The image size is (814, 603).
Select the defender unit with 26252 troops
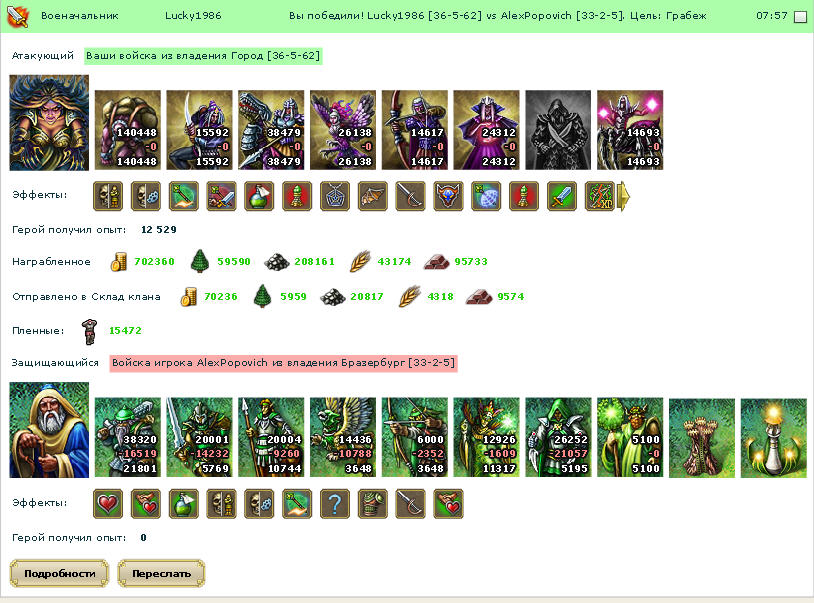558,437
